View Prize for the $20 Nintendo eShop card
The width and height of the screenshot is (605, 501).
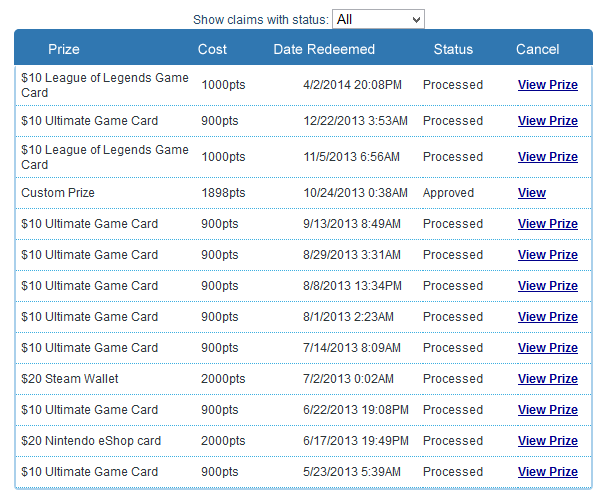tap(548, 441)
